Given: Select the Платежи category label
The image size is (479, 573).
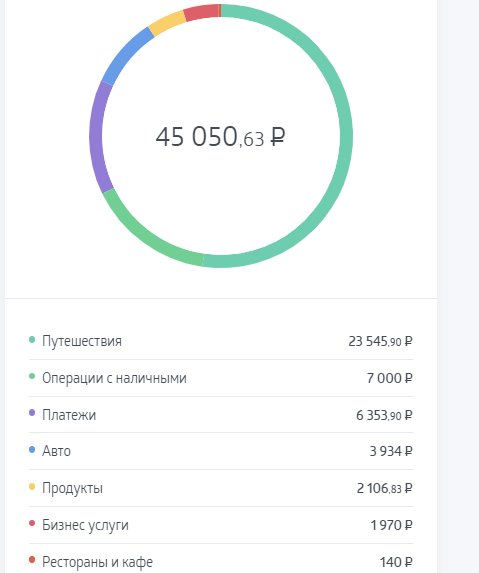Looking at the screenshot, I should pos(69,415).
